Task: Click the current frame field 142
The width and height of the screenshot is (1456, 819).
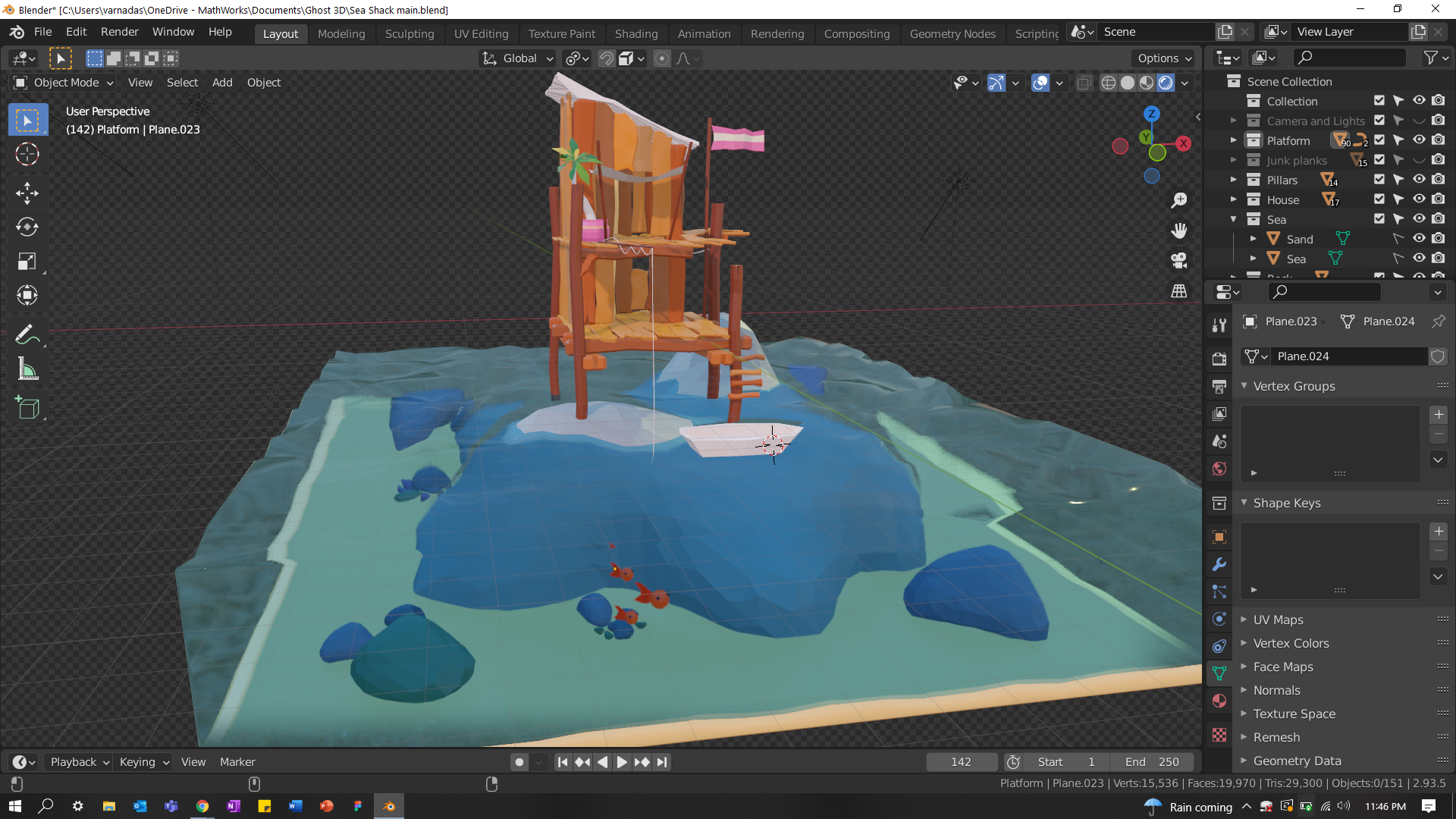Action: [x=960, y=762]
